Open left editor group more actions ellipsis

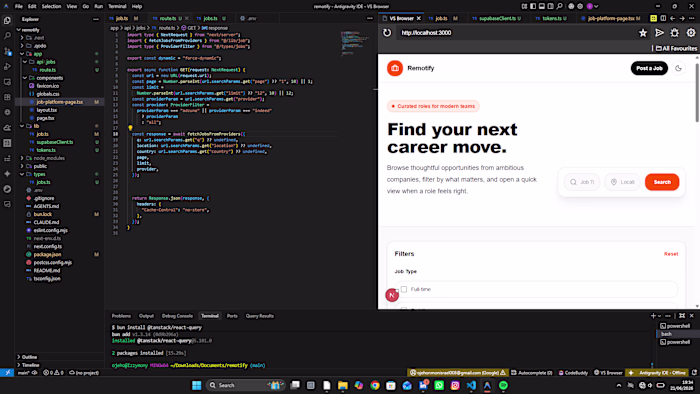coord(370,18)
